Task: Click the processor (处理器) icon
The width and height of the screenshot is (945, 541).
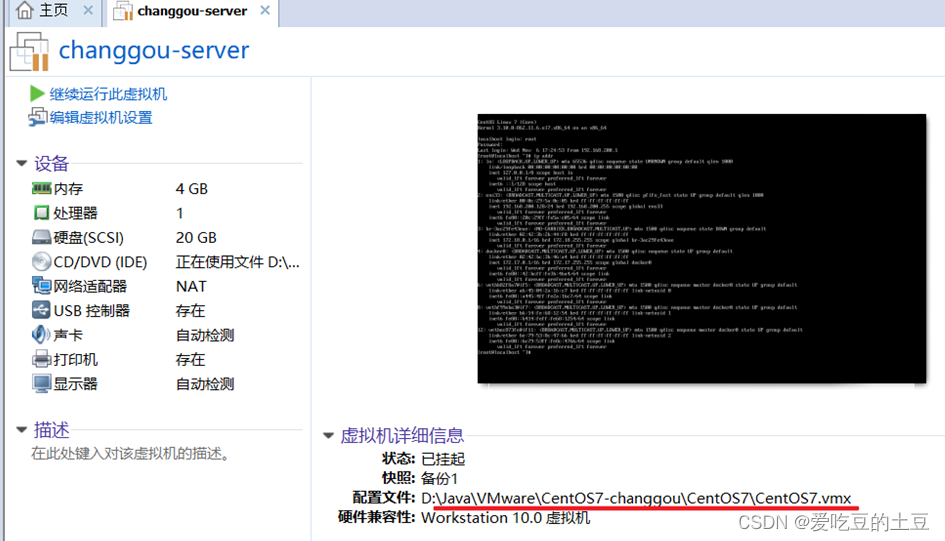Action: click(41, 213)
